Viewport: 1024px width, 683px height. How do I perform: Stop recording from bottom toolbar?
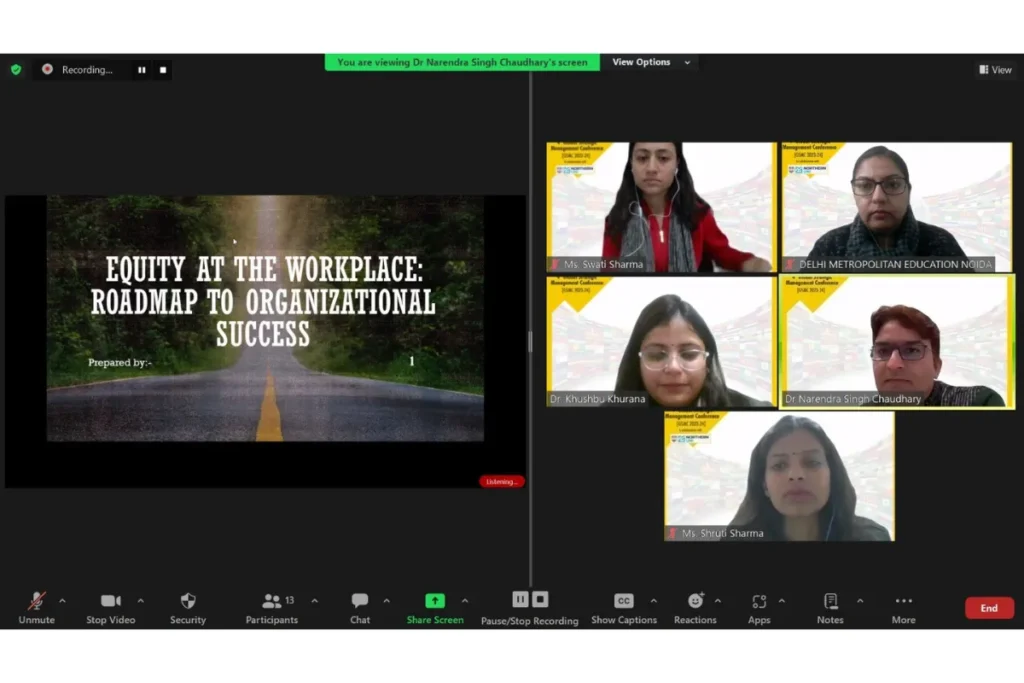540,599
